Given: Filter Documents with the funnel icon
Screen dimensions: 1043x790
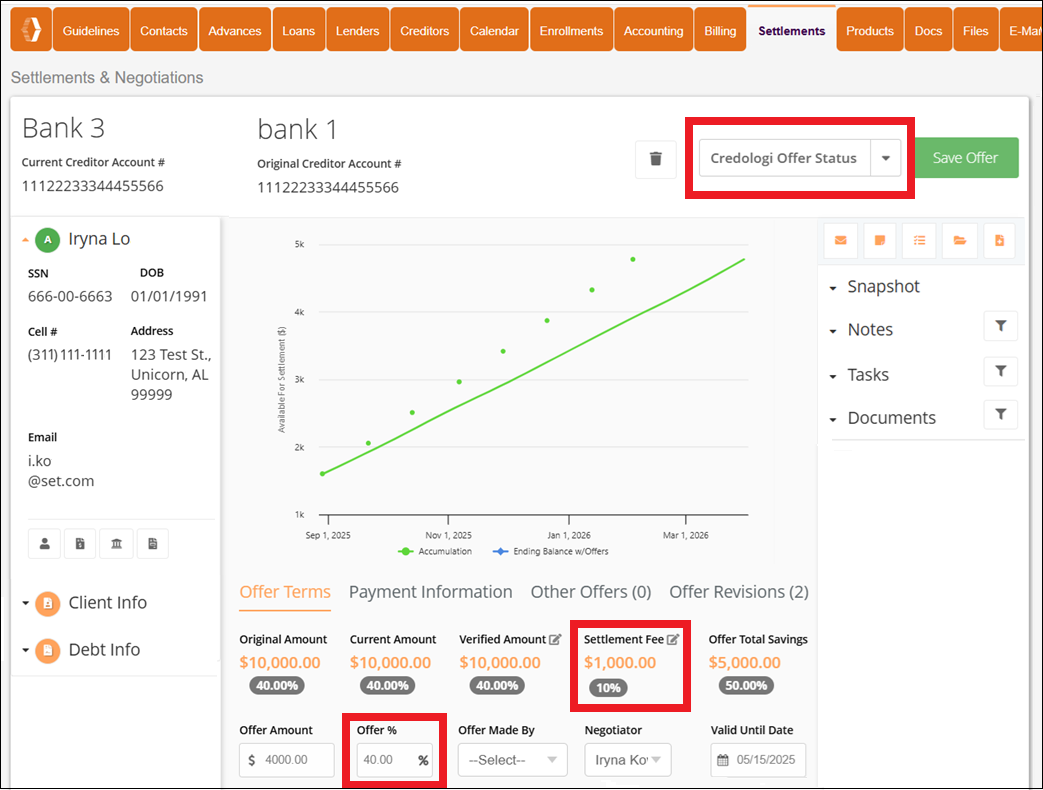Looking at the screenshot, I should coord(1000,414).
